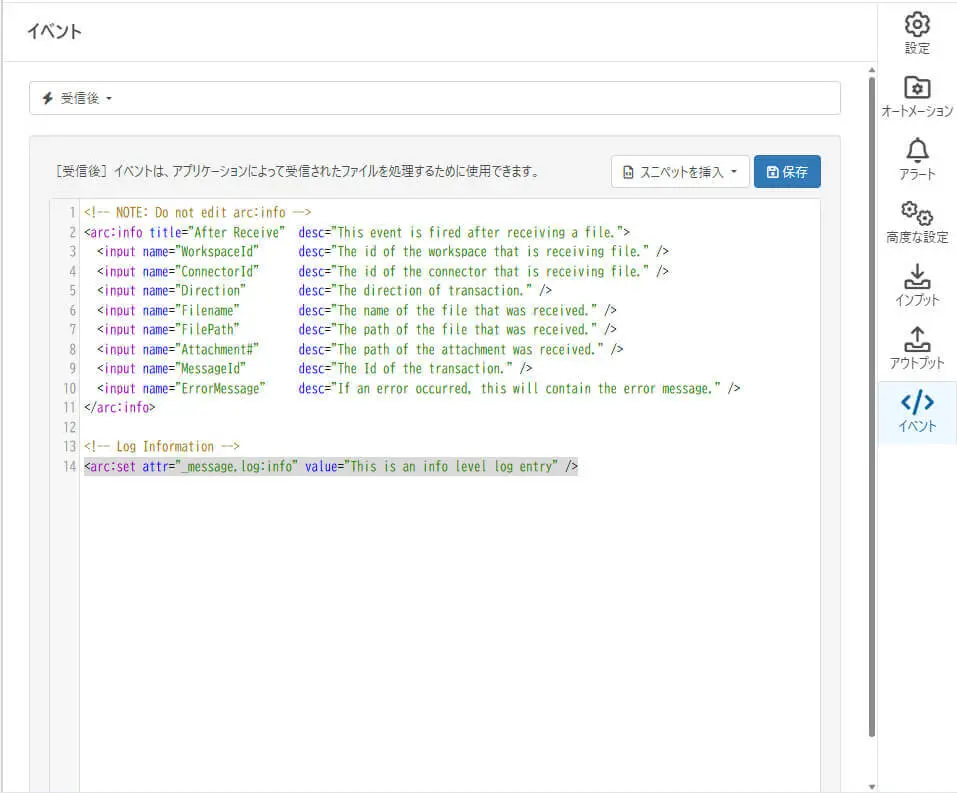Click the vertical scrollbar thumb

click(872, 407)
